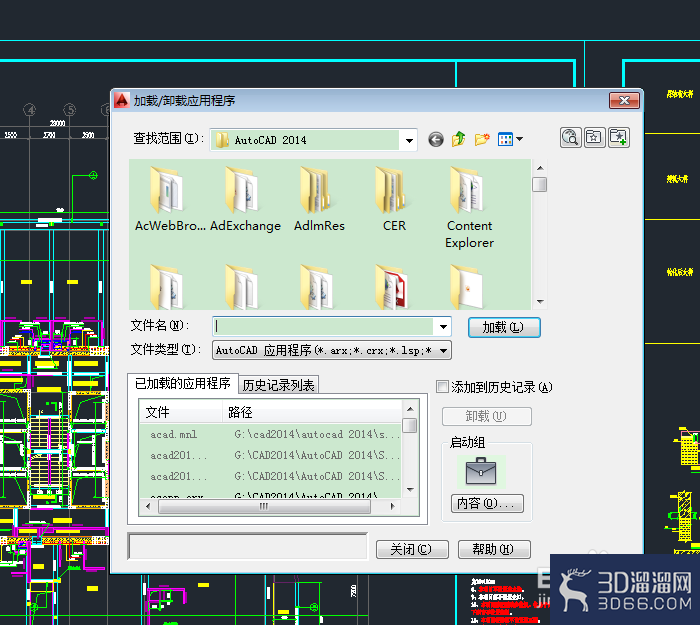
Task: Sort by the 路径 column header
Action: 312,412
